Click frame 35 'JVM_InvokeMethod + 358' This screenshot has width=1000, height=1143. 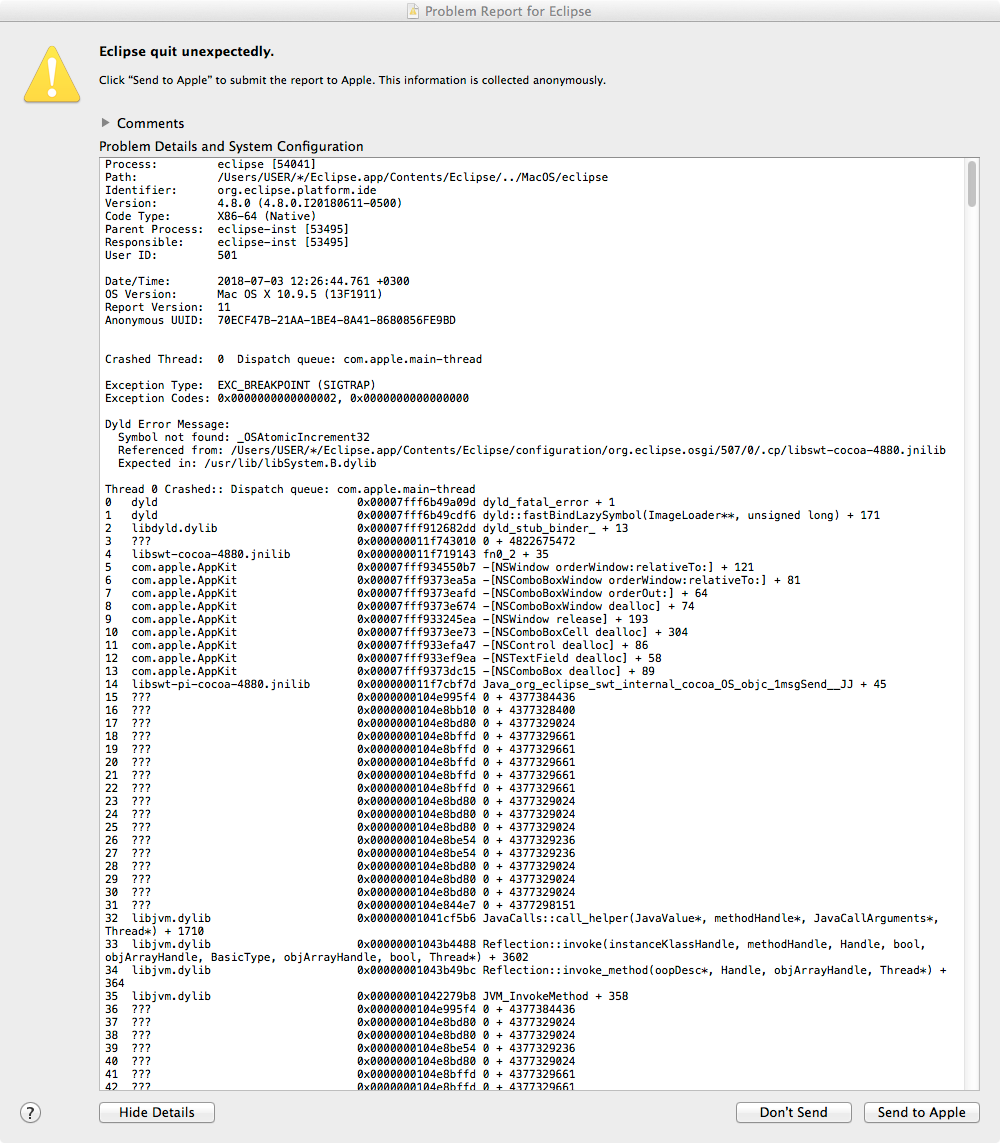367,996
